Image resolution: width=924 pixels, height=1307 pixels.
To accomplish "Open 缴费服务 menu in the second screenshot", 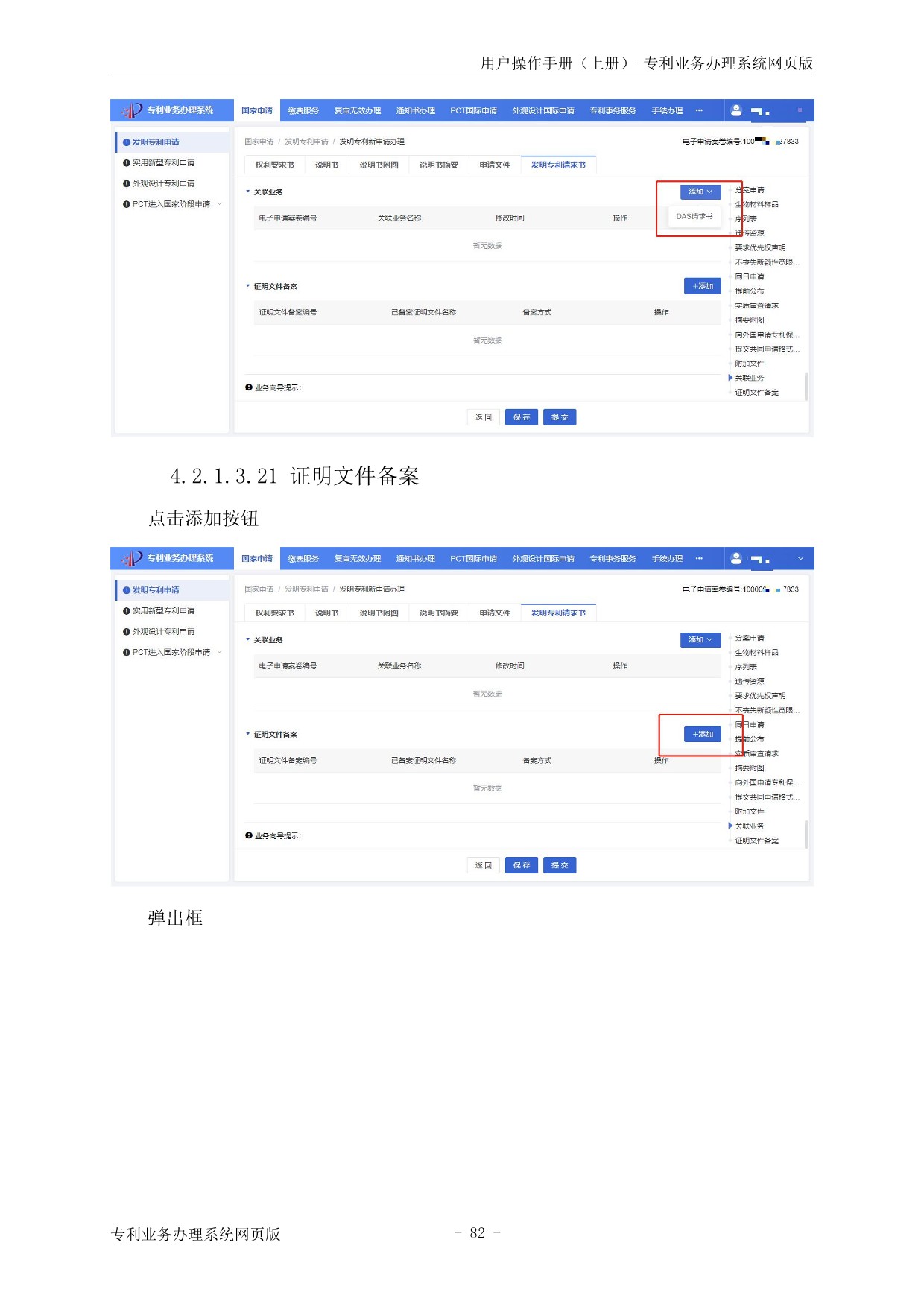I will pos(303,559).
